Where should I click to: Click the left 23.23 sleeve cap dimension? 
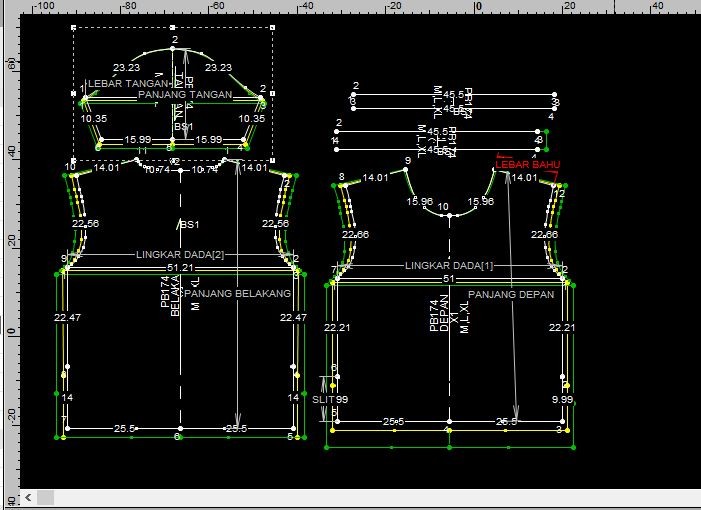click(126, 68)
